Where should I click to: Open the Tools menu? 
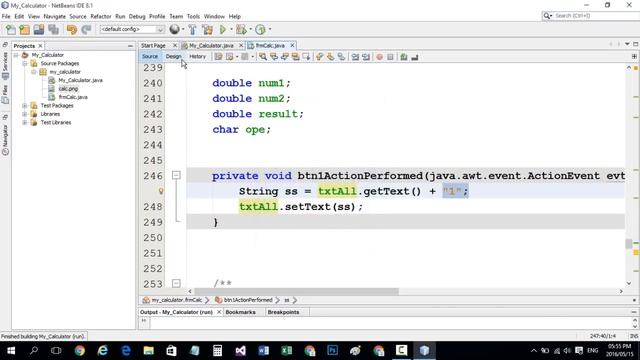coord(193,16)
